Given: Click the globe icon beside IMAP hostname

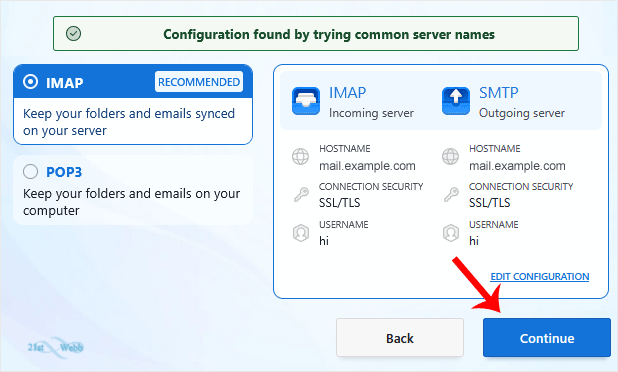Looking at the screenshot, I should pyautogui.click(x=300, y=156).
